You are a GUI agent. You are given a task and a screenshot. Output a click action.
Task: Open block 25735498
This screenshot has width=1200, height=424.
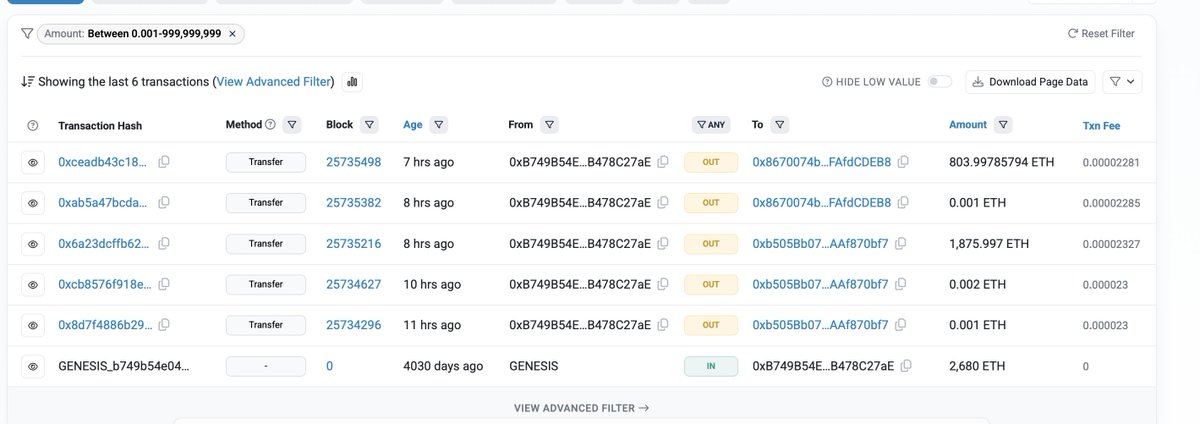click(x=353, y=162)
